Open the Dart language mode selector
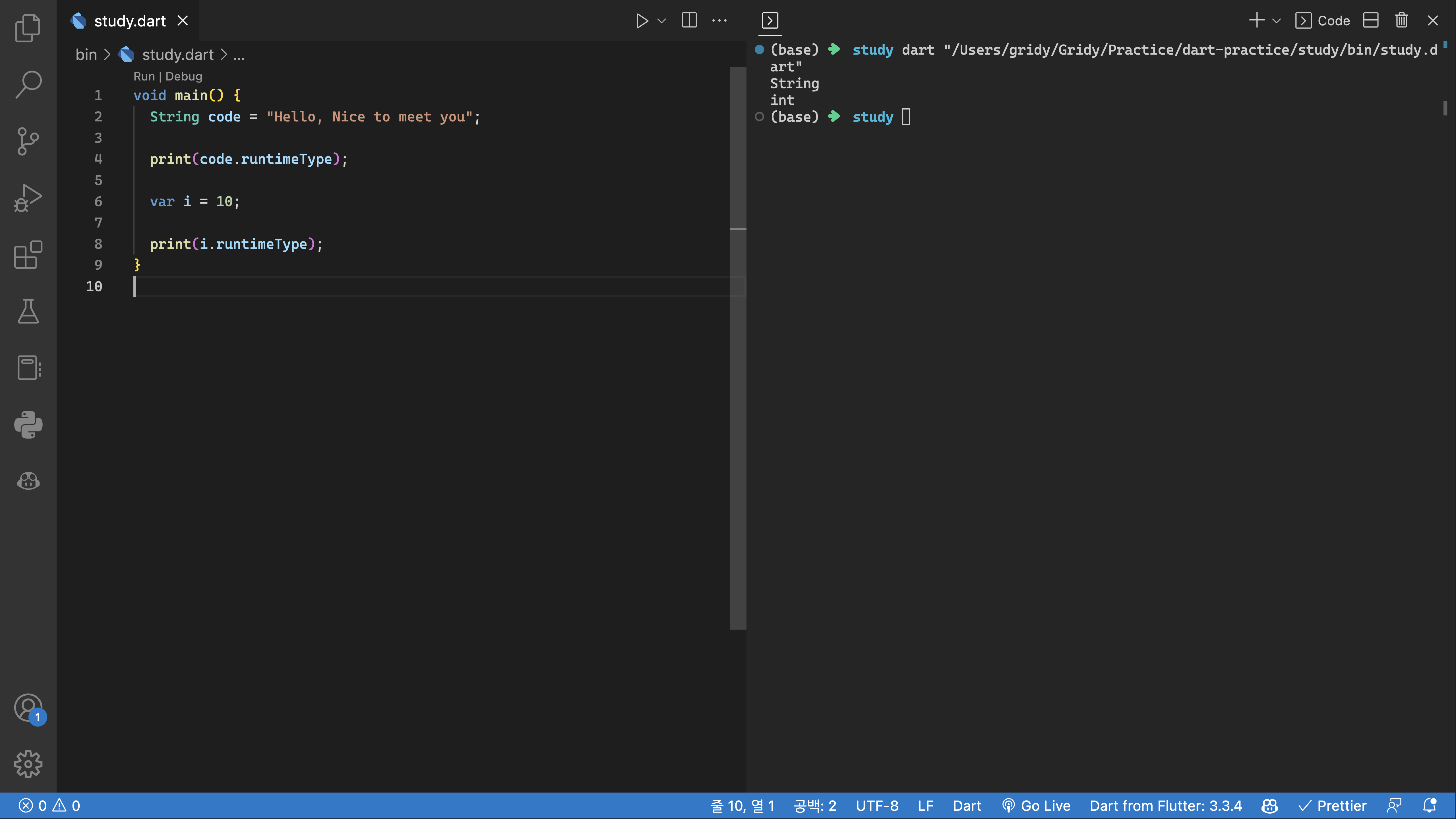Viewport: 1456px width, 819px height. click(x=967, y=805)
